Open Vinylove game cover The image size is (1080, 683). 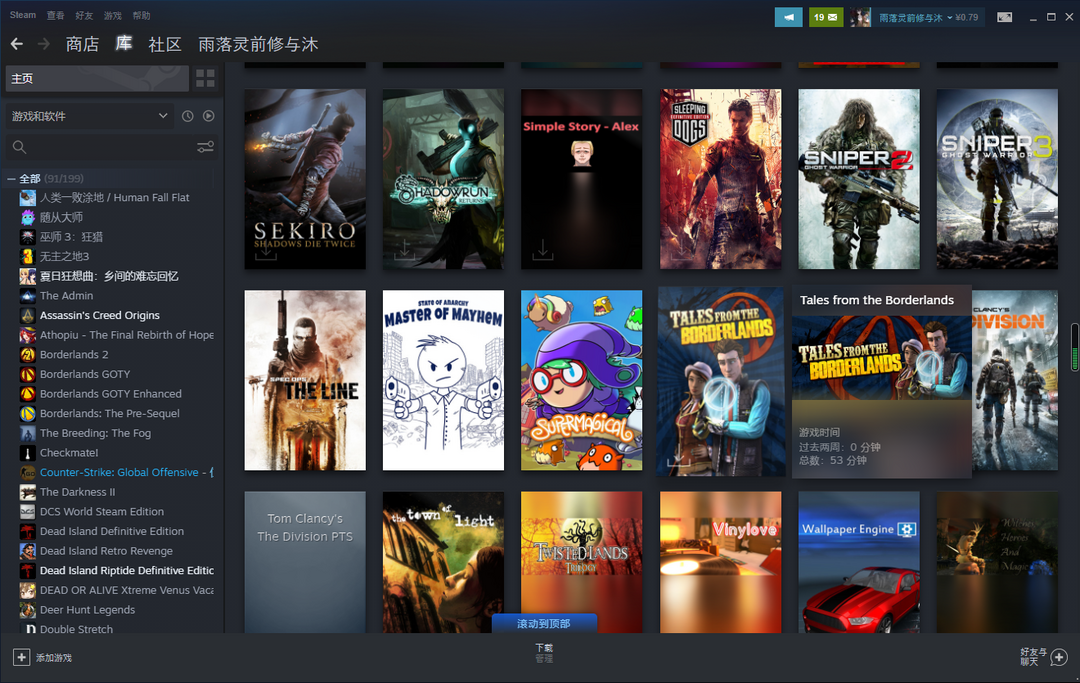[x=720, y=562]
